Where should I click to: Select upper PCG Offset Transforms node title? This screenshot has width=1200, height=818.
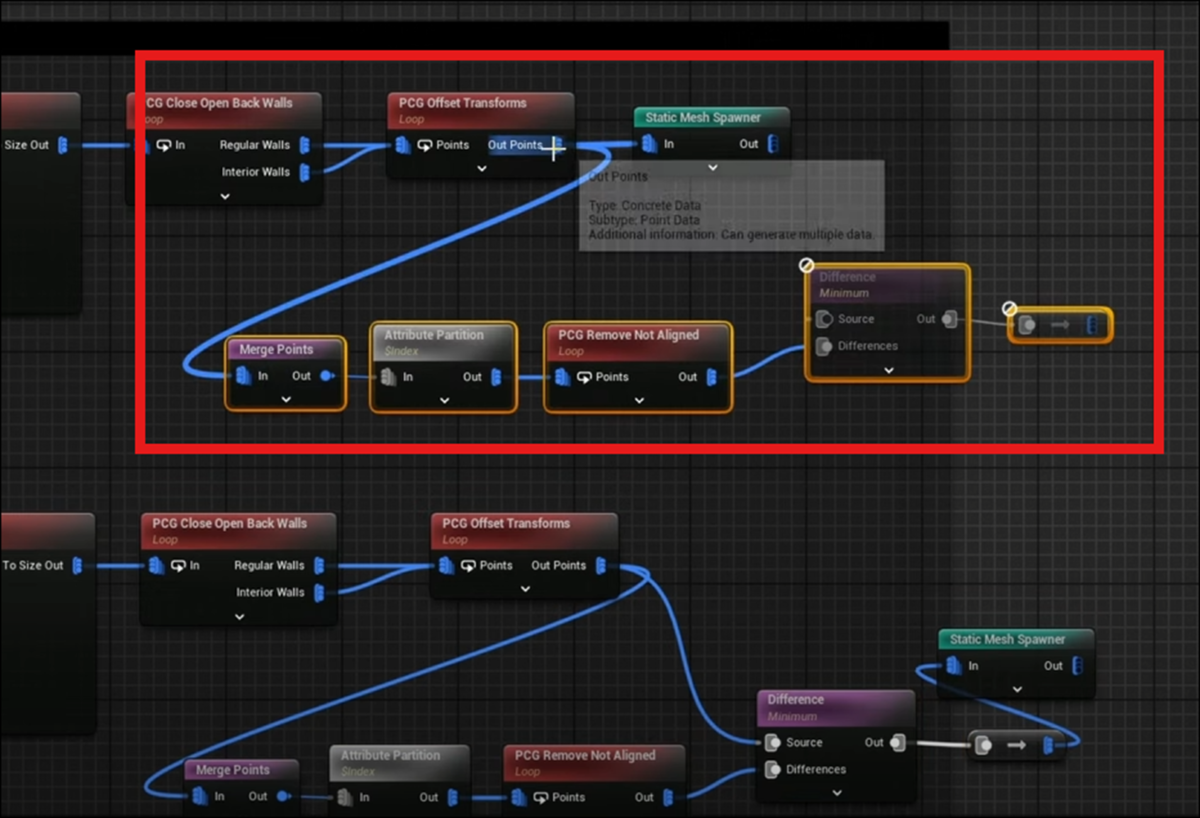click(x=462, y=102)
